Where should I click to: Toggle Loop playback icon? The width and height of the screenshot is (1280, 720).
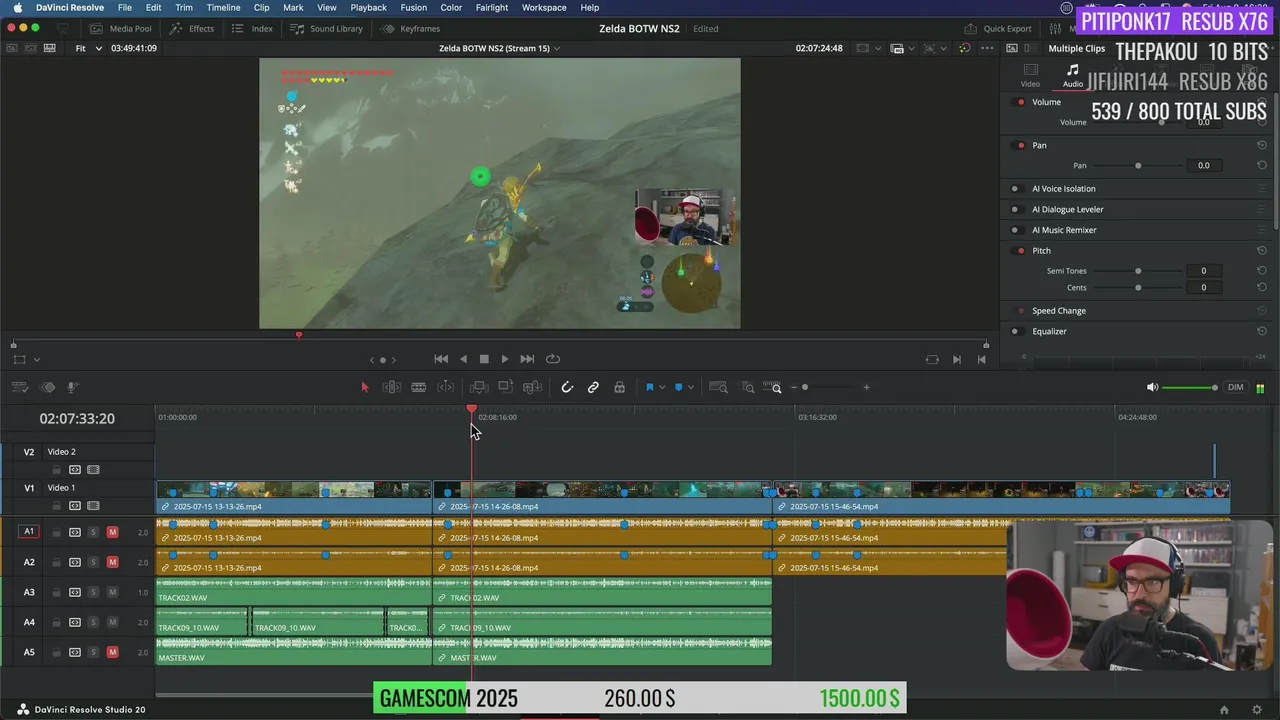coord(552,359)
